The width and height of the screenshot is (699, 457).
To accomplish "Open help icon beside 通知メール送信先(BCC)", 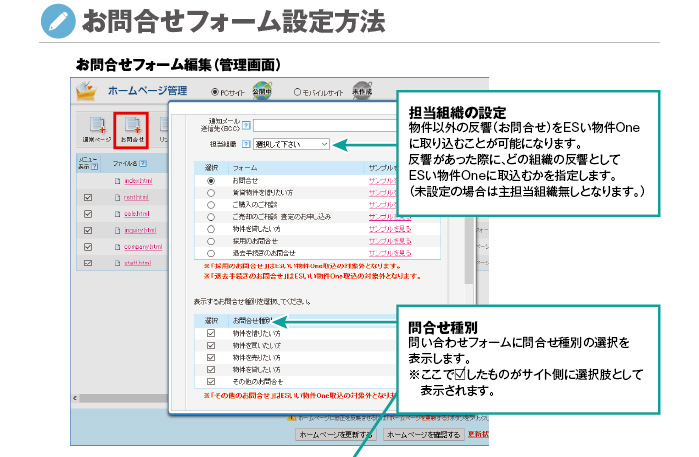I will tap(246, 125).
